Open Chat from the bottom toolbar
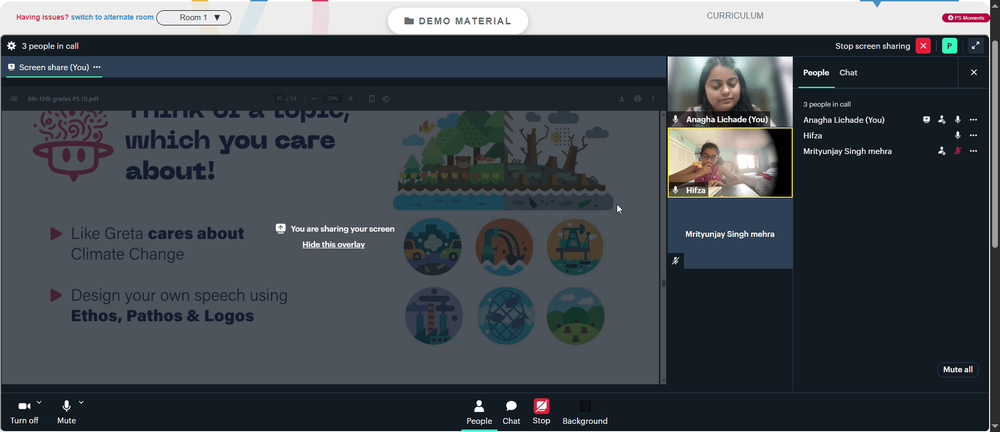The height and width of the screenshot is (432, 1000). pos(511,412)
